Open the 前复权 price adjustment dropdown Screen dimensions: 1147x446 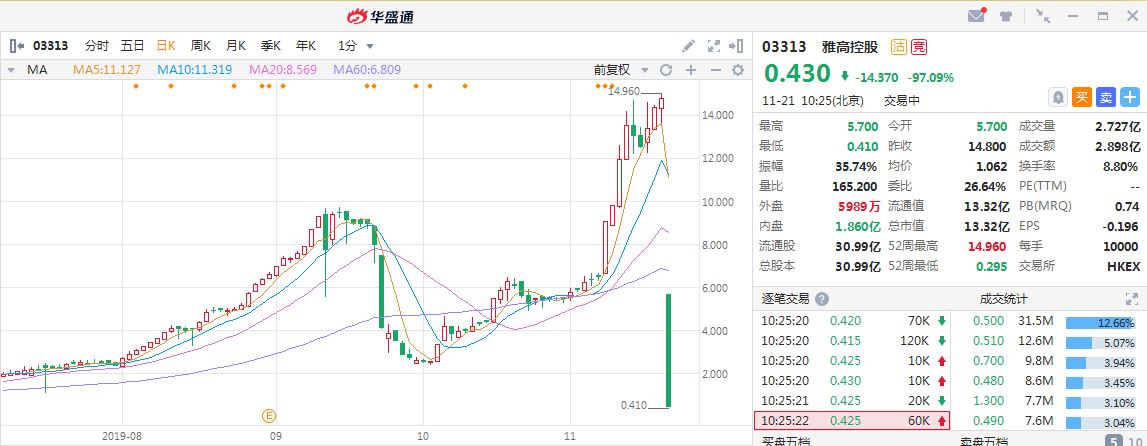pyautogui.click(x=619, y=70)
